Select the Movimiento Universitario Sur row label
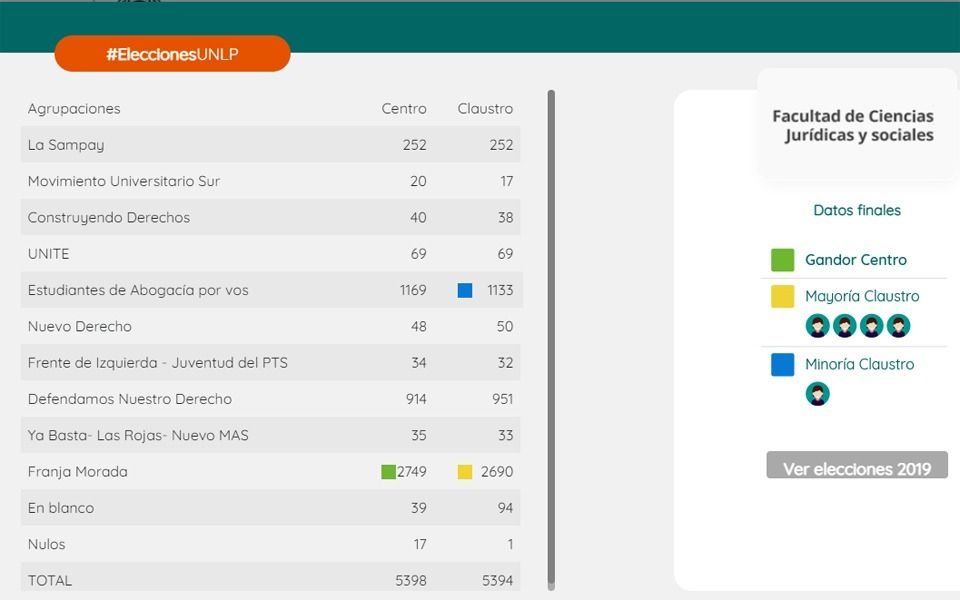Screen dimensions: 960x600 coord(124,181)
